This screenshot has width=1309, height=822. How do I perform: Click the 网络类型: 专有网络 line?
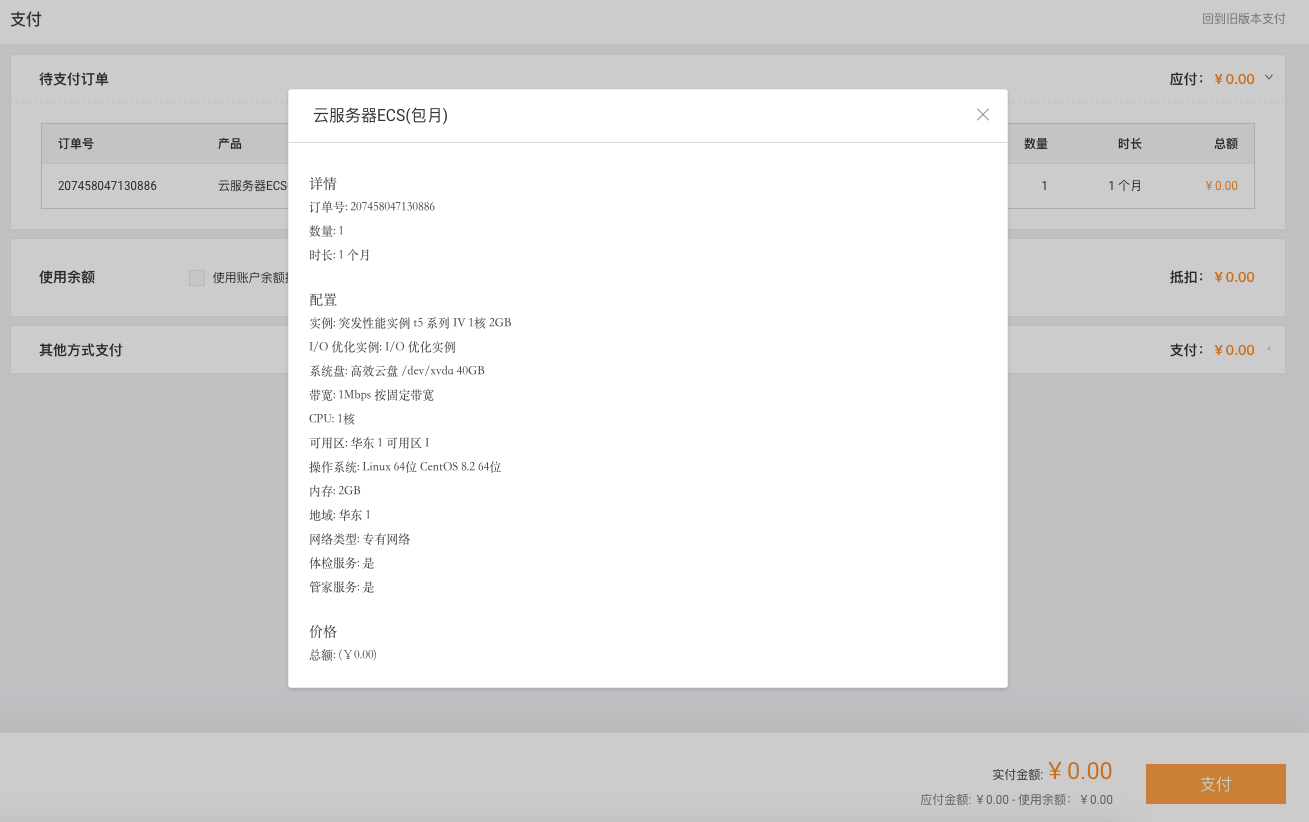(360, 539)
